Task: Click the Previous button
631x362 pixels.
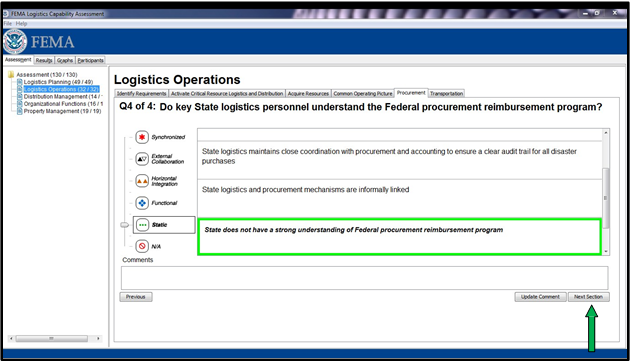Action: point(136,297)
